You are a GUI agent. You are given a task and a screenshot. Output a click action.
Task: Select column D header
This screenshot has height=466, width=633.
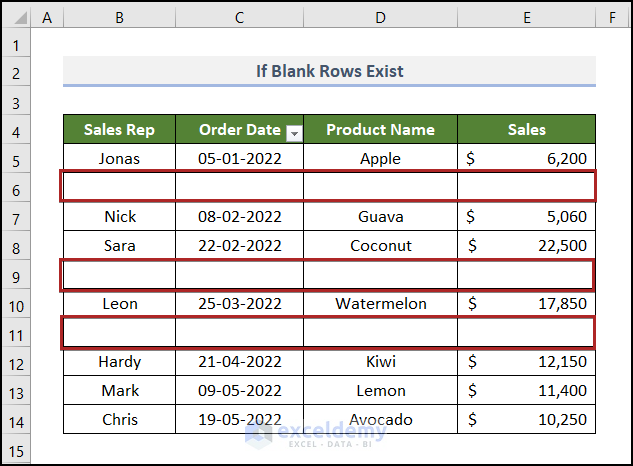point(380,17)
